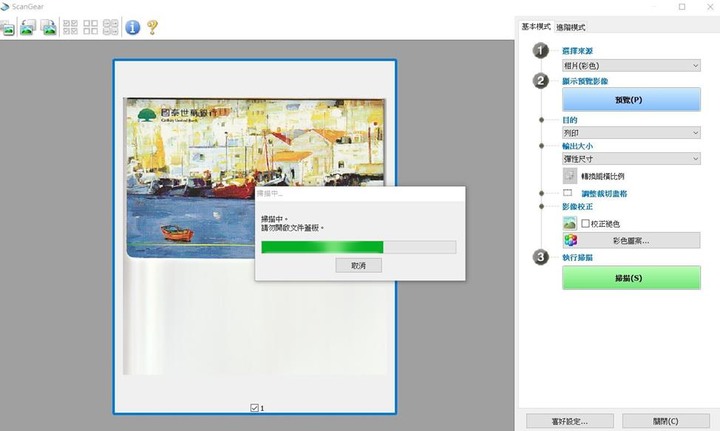720x431 pixels.
Task: Open the 目的 dropdown showing 列印
Action: (x=631, y=133)
